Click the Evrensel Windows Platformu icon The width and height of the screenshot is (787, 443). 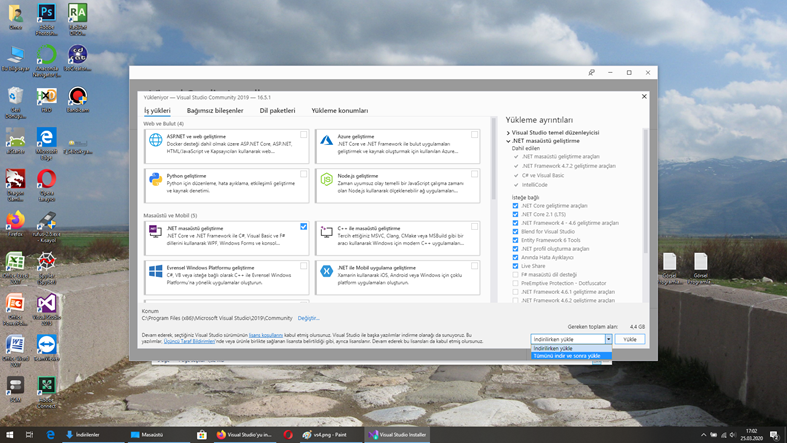pyautogui.click(x=156, y=271)
